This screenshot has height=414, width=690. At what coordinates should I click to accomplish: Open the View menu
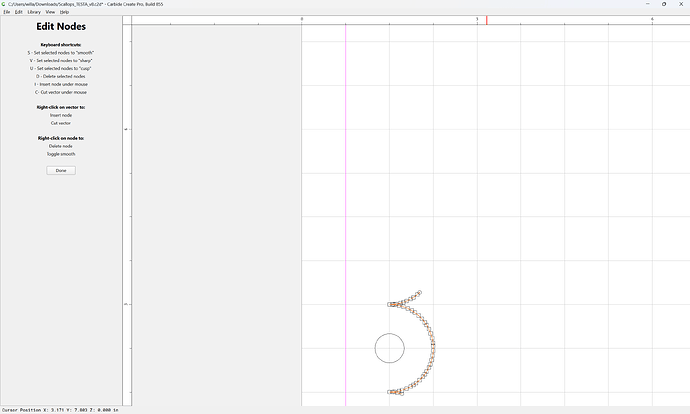(x=50, y=12)
